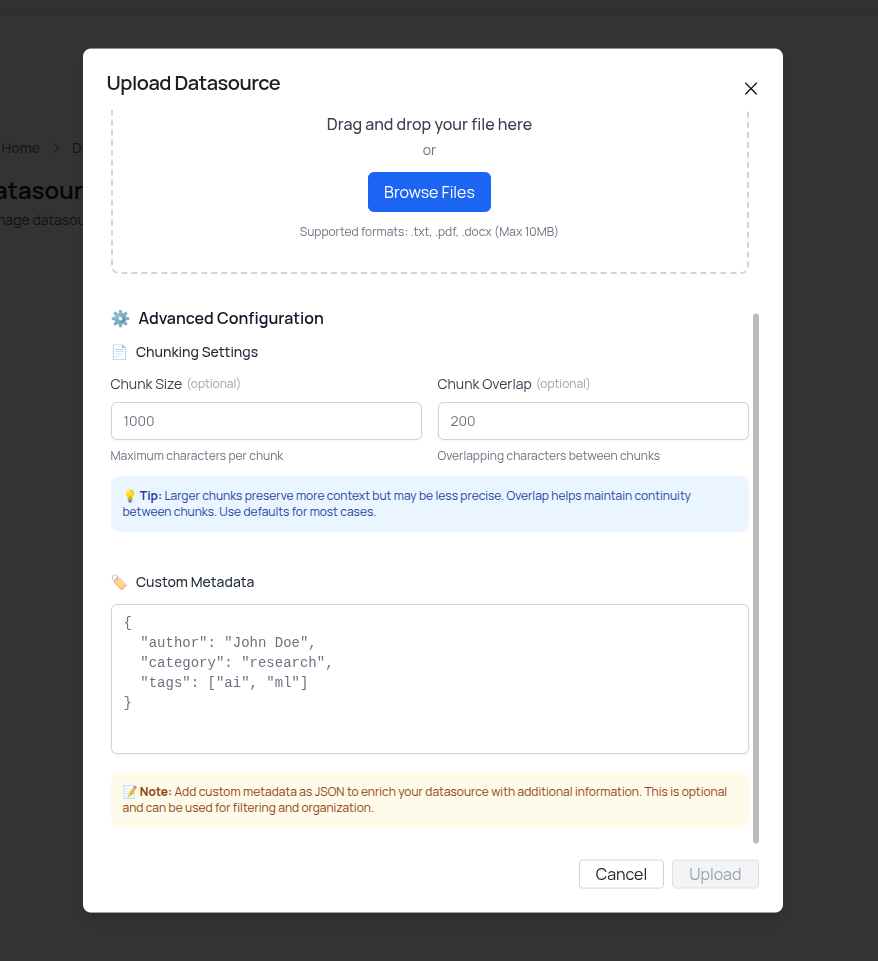Click the Advanced Configuration heading text
The image size is (878, 961).
[x=231, y=319]
